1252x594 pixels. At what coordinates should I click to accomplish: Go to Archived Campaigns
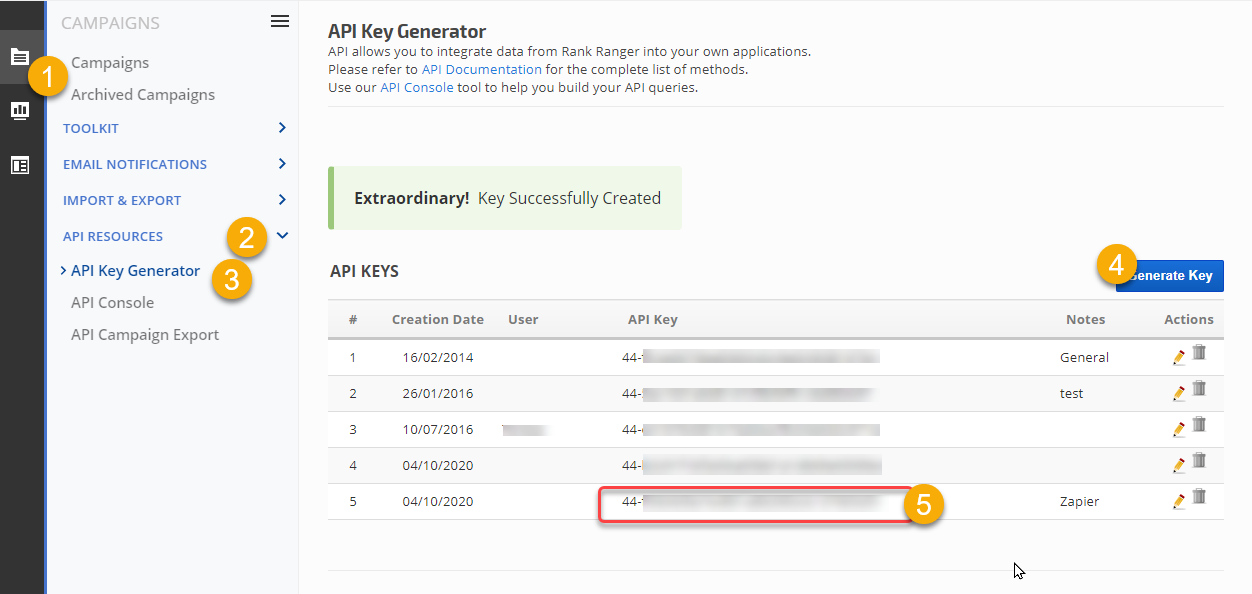pos(143,95)
